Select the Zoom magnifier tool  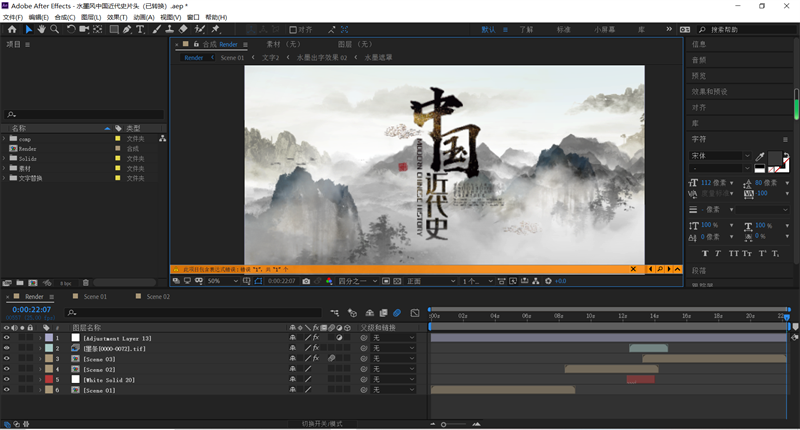pyautogui.click(x=54, y=29)
